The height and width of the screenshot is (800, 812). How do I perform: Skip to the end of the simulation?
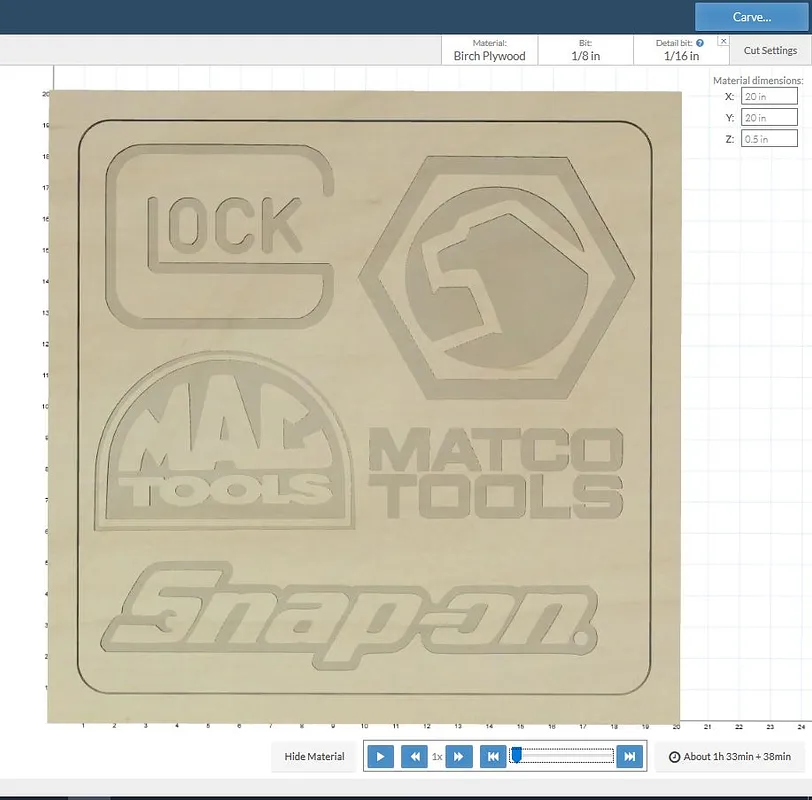[x=629, y=757]
